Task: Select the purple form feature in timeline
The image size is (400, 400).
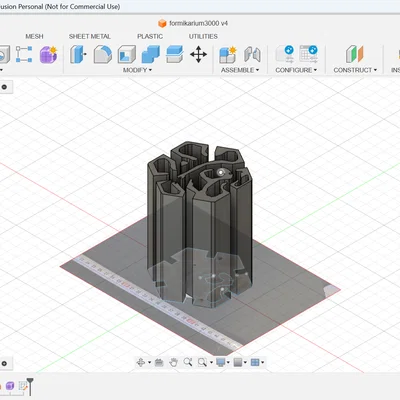Action: [x=10, y=386]
